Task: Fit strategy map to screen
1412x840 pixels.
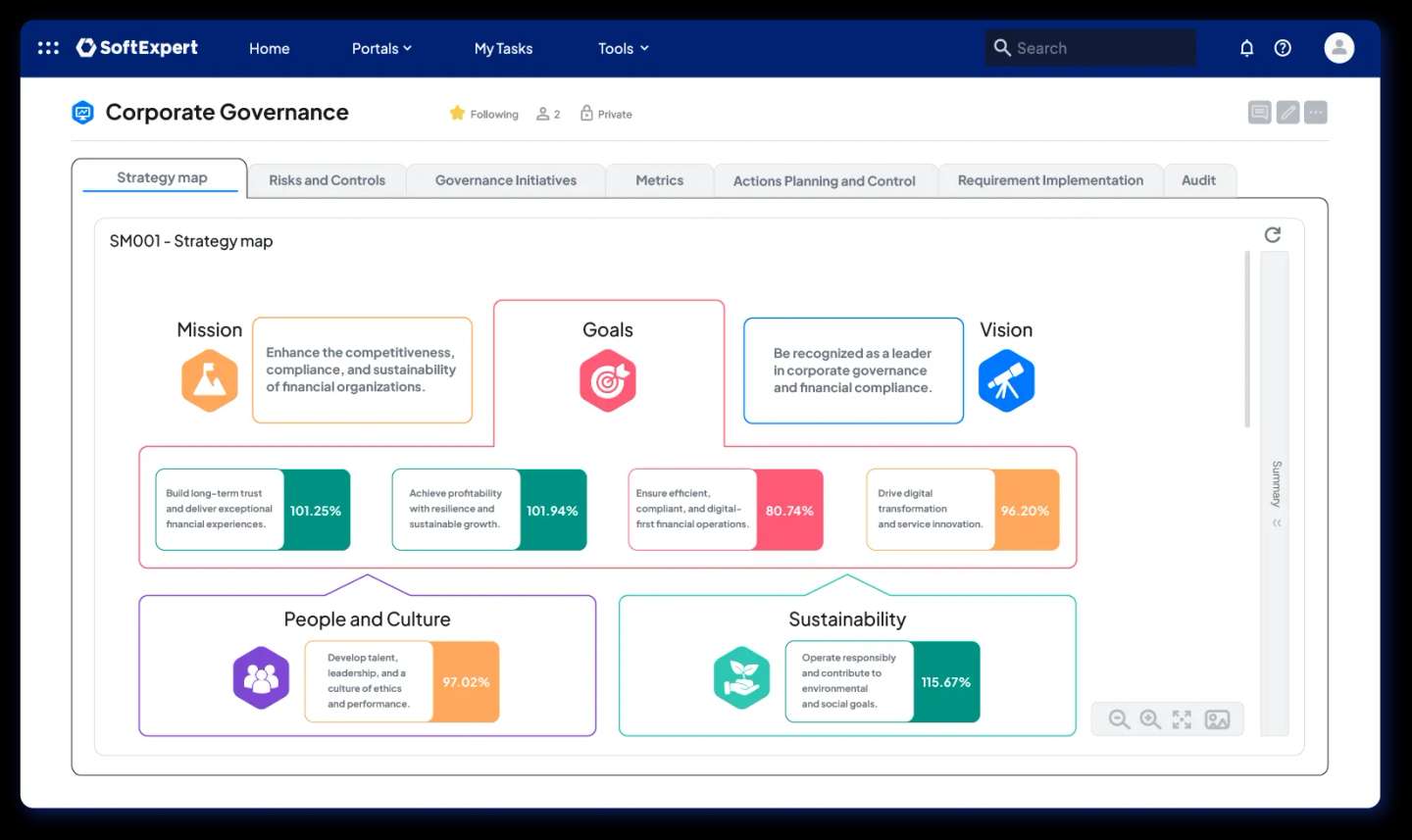Action: click(1182, 719)
